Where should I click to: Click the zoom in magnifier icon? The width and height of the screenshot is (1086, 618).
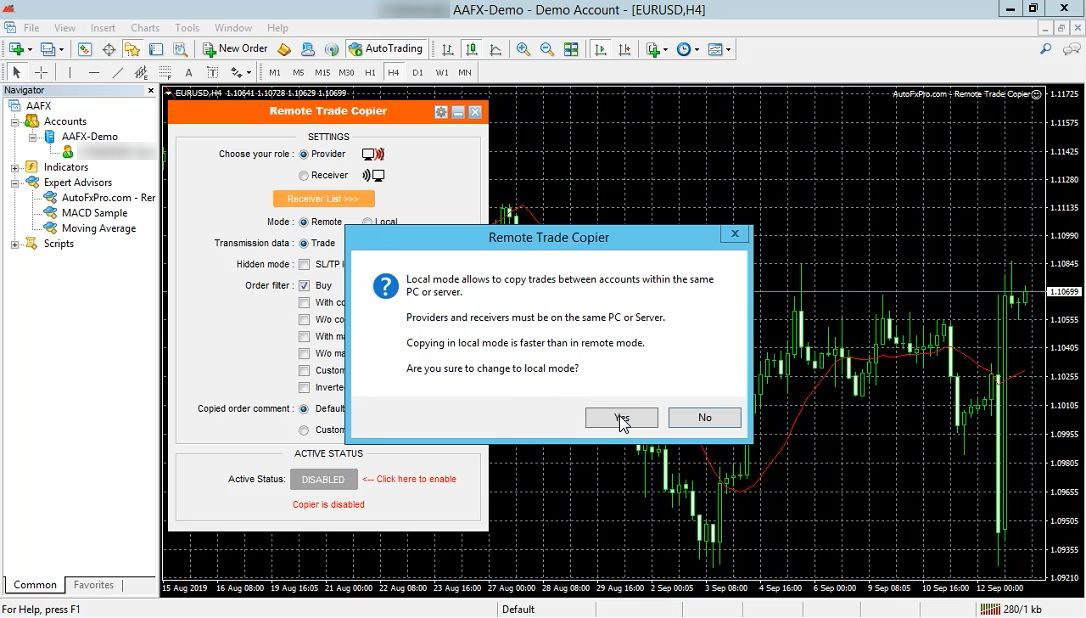pos(523,49)
